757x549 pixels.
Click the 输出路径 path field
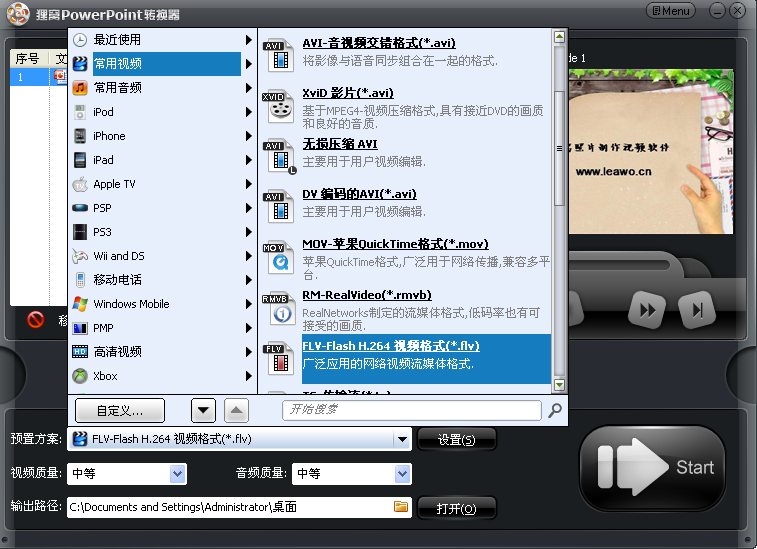(239, 507)
